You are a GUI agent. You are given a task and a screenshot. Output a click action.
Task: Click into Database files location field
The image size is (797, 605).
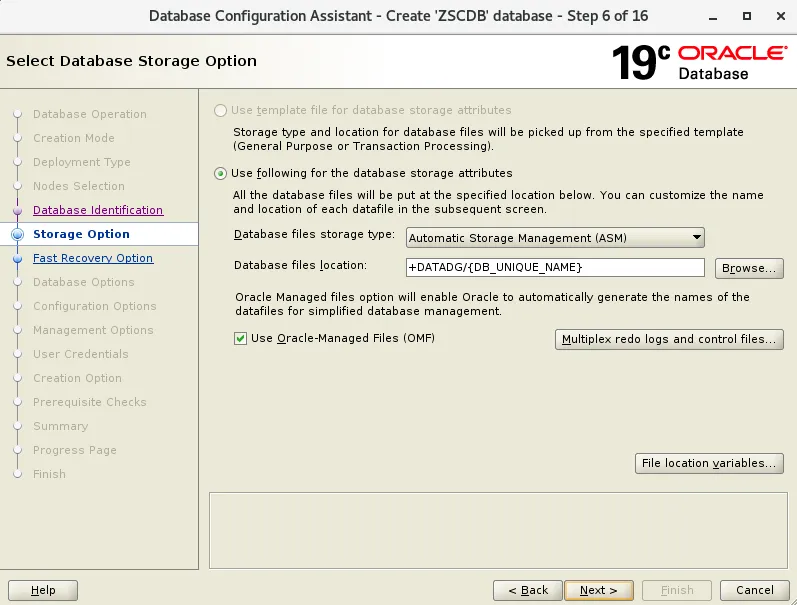(x=555, y=267)
